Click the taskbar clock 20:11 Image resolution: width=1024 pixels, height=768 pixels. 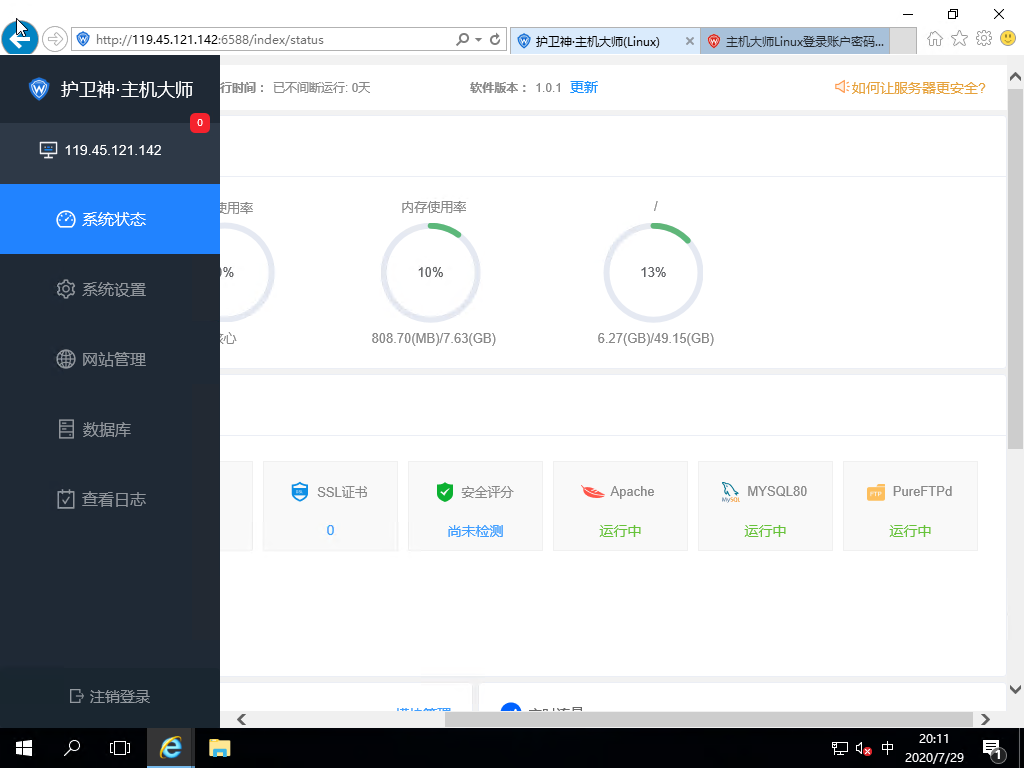[934, 739]
